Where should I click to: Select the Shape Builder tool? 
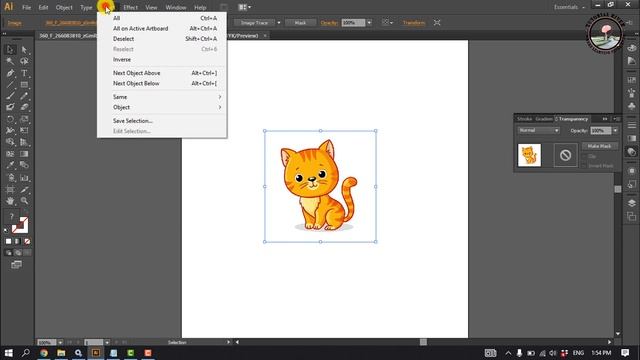(x=10, y=142)
